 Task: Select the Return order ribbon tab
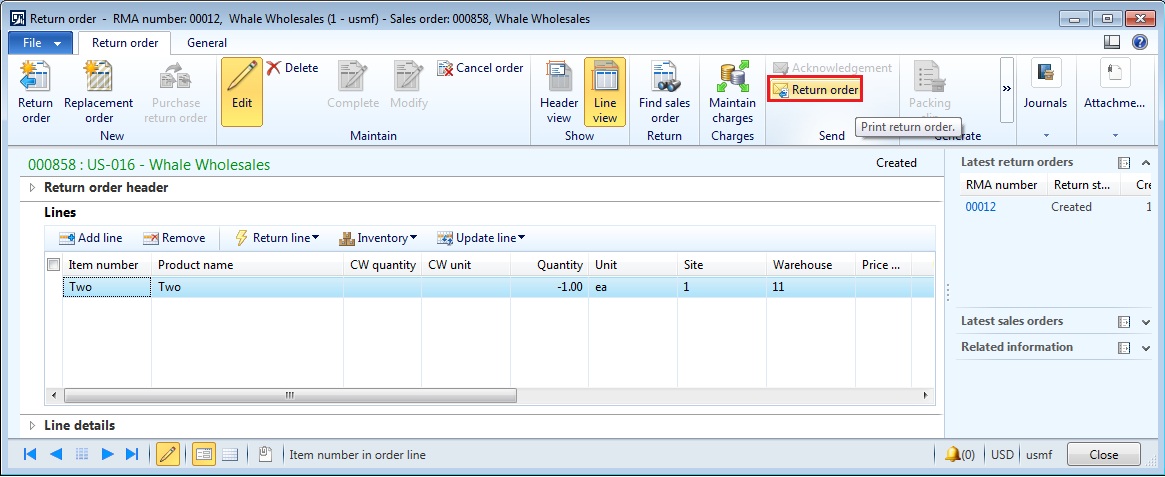pyautogui.click(x=125, y=43)
